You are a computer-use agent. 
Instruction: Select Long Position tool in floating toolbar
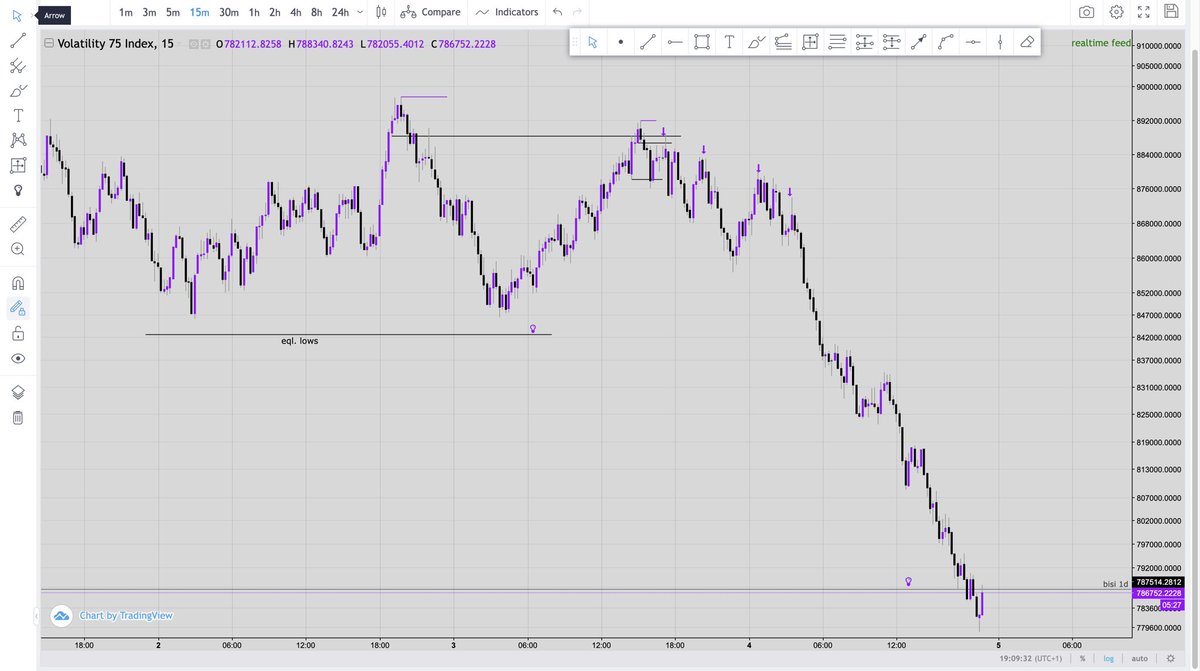(865, 42)
